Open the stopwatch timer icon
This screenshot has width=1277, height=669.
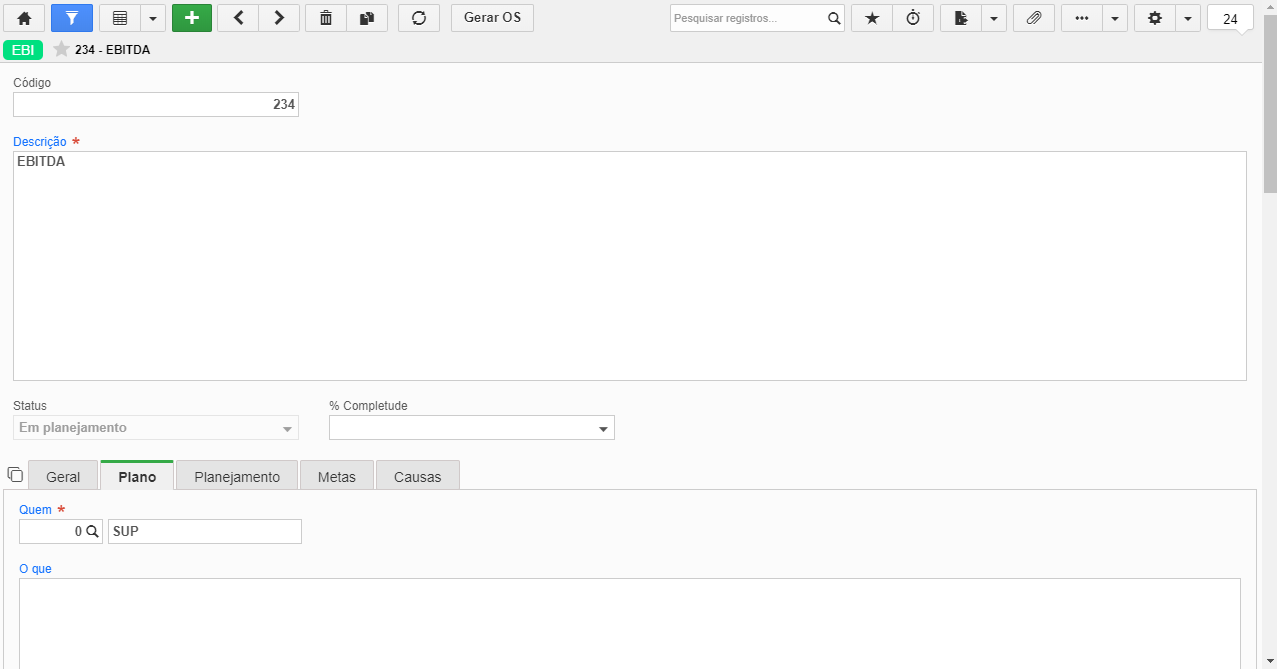pos(913,18)
